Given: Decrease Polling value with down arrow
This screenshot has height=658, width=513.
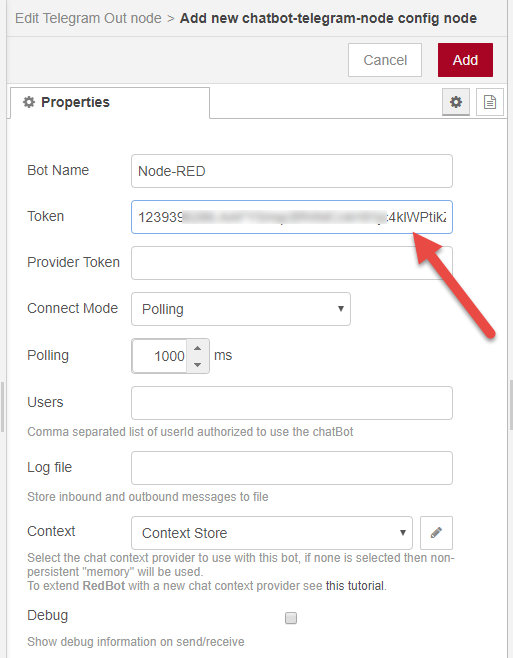Looking at the screenshot, I should coord(197,364).
